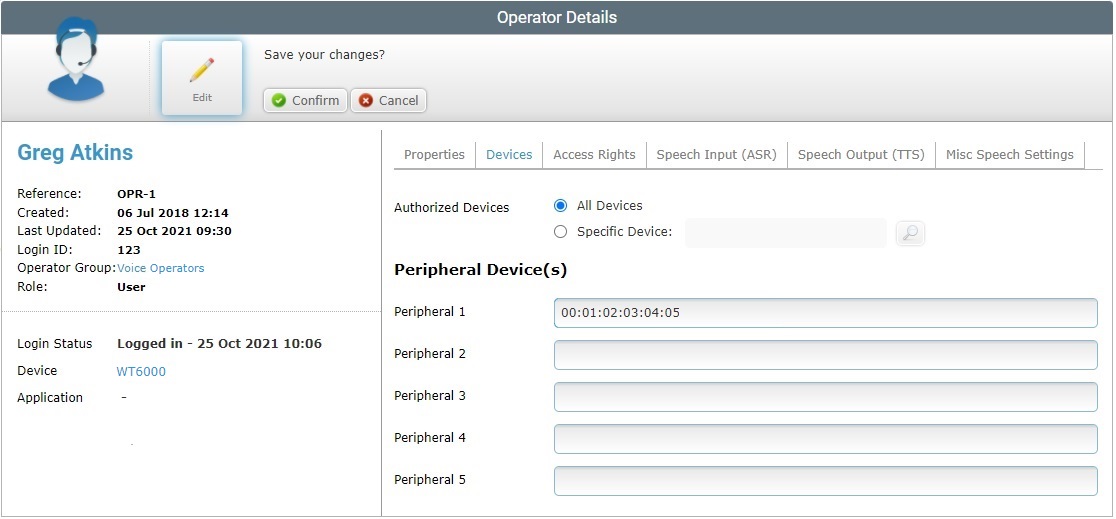Click the Peripheral 1 address field
The width and height of the screenshot is (1116, 519).
click(x=826, y=313)
